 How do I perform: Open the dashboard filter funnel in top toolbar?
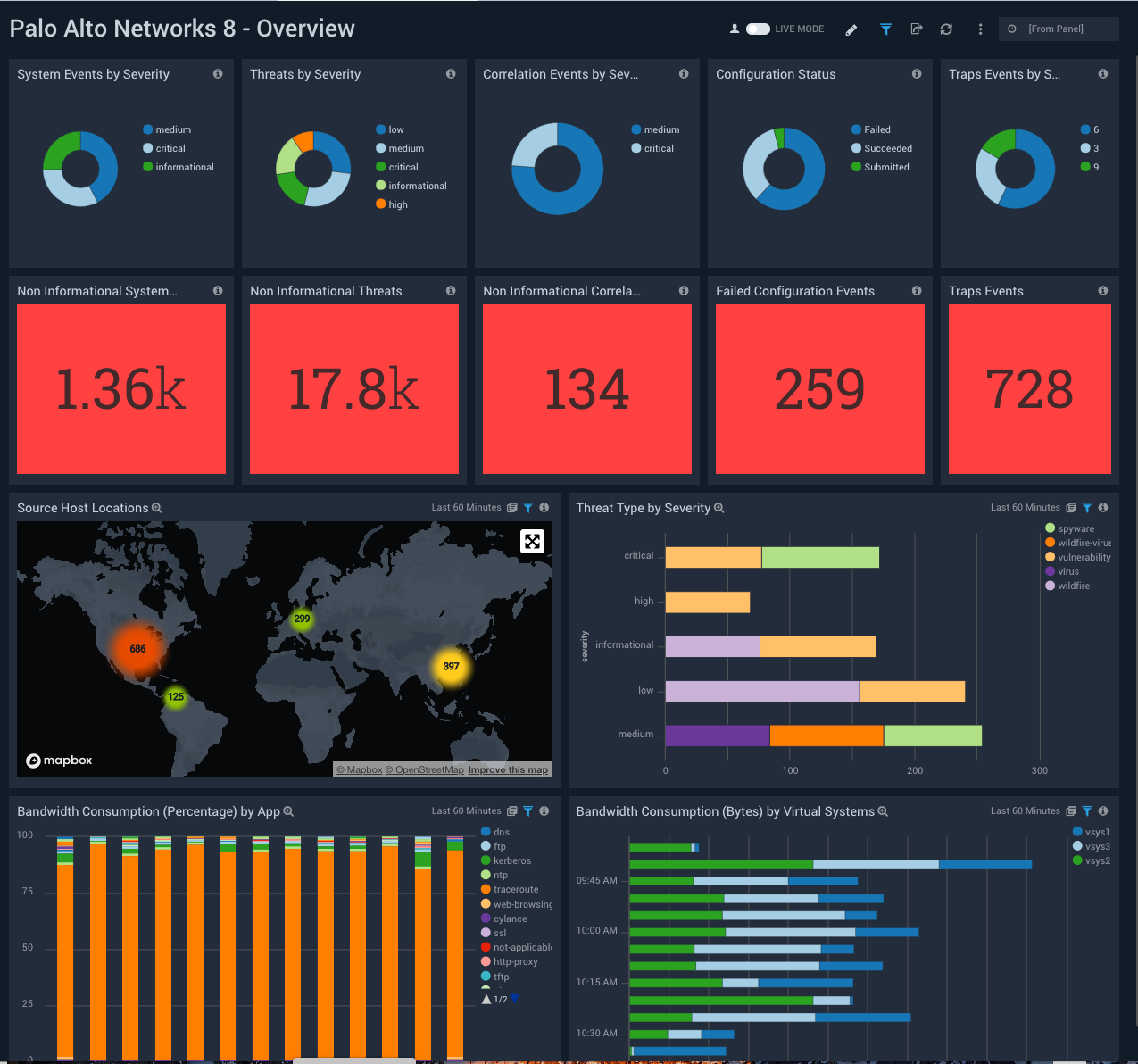click(885, 29)
